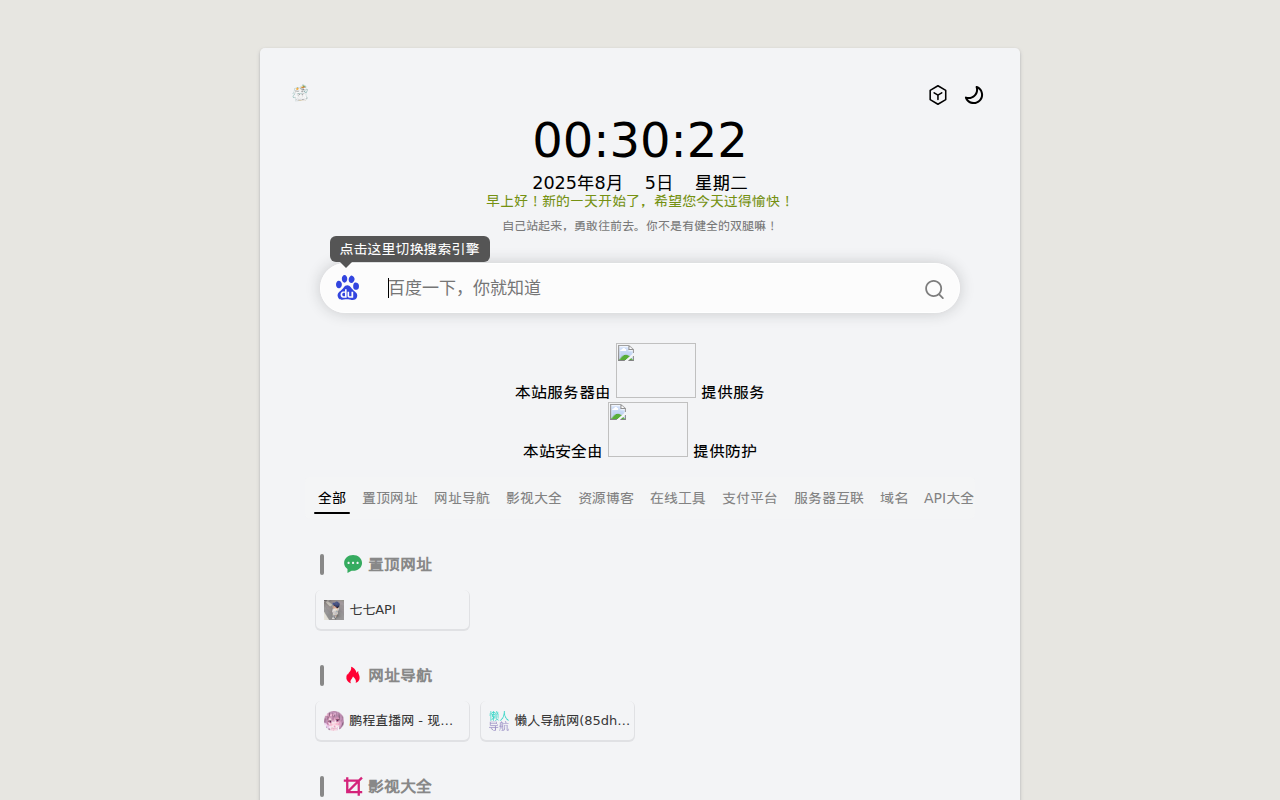Open the server provider image link

(656, 371)
